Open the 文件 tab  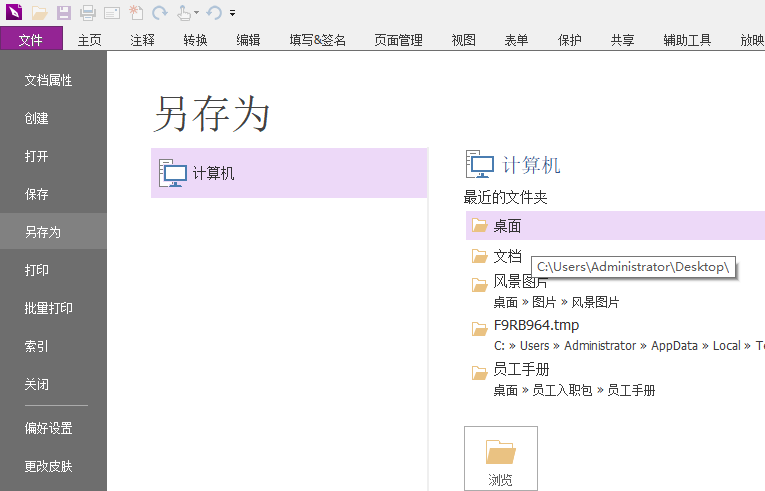(x=31, y=39)
